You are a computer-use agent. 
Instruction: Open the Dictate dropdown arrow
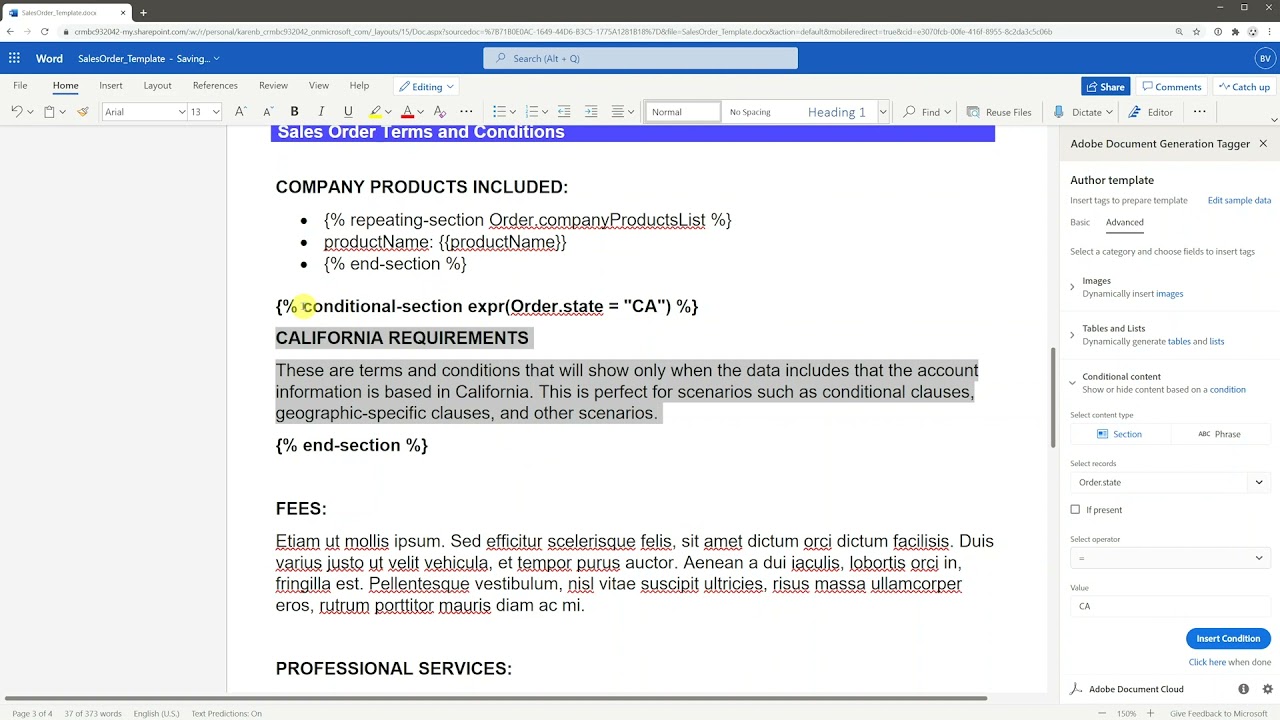pyautogui.click(x=1109, y=112)
